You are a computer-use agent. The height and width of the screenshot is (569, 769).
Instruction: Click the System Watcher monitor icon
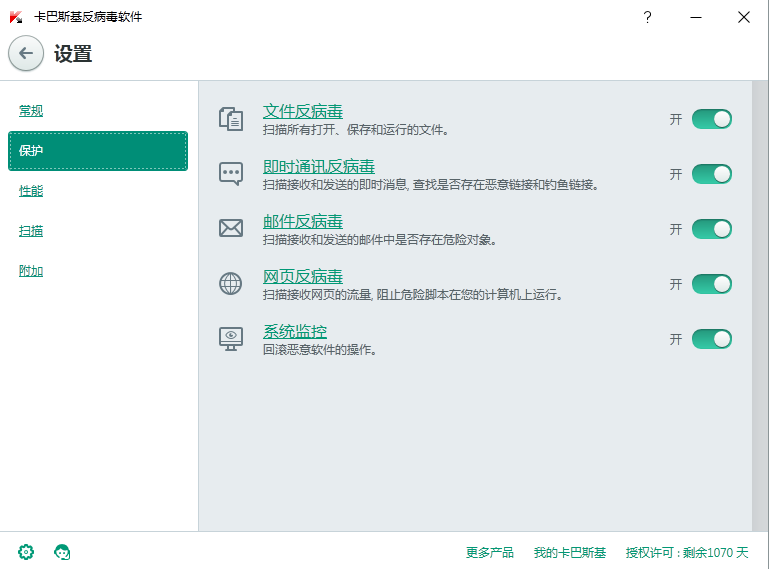pos(231,339)
